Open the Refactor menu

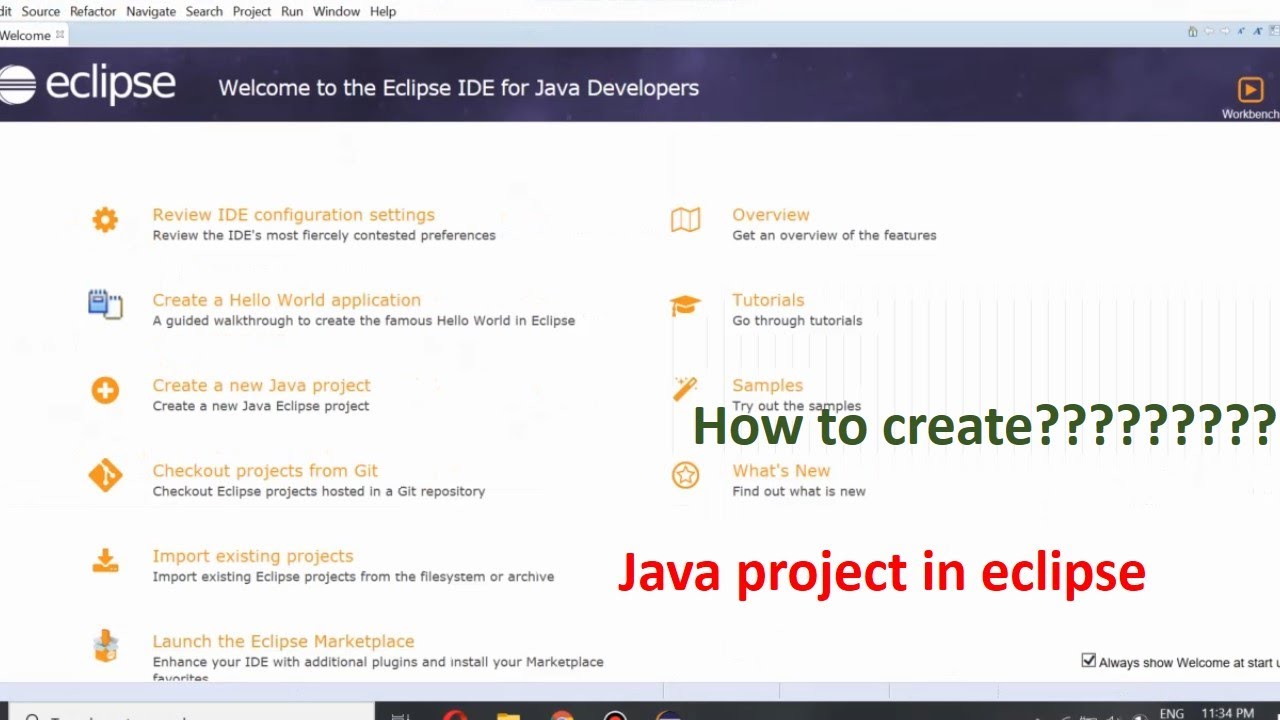point(93,11)
